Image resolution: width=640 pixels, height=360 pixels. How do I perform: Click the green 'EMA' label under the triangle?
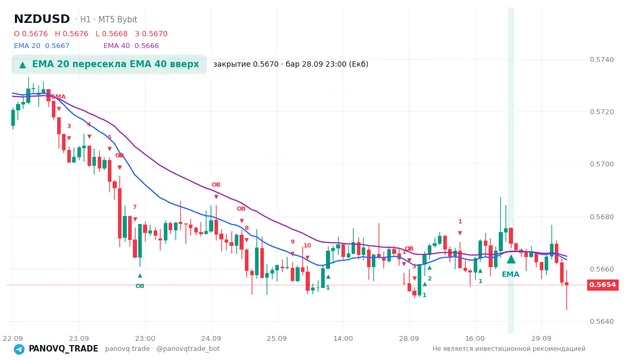click(x=511, y=274)
